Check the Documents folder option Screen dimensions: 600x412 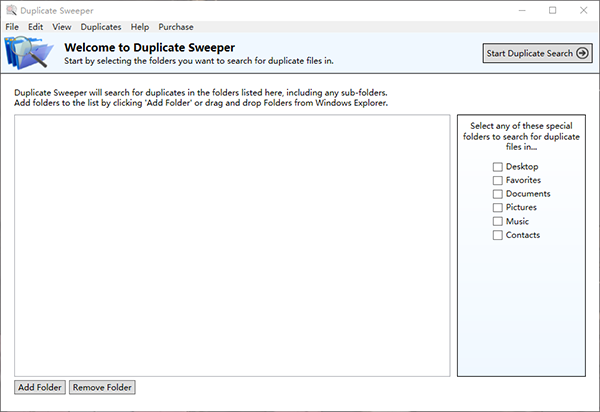[497, 194]
